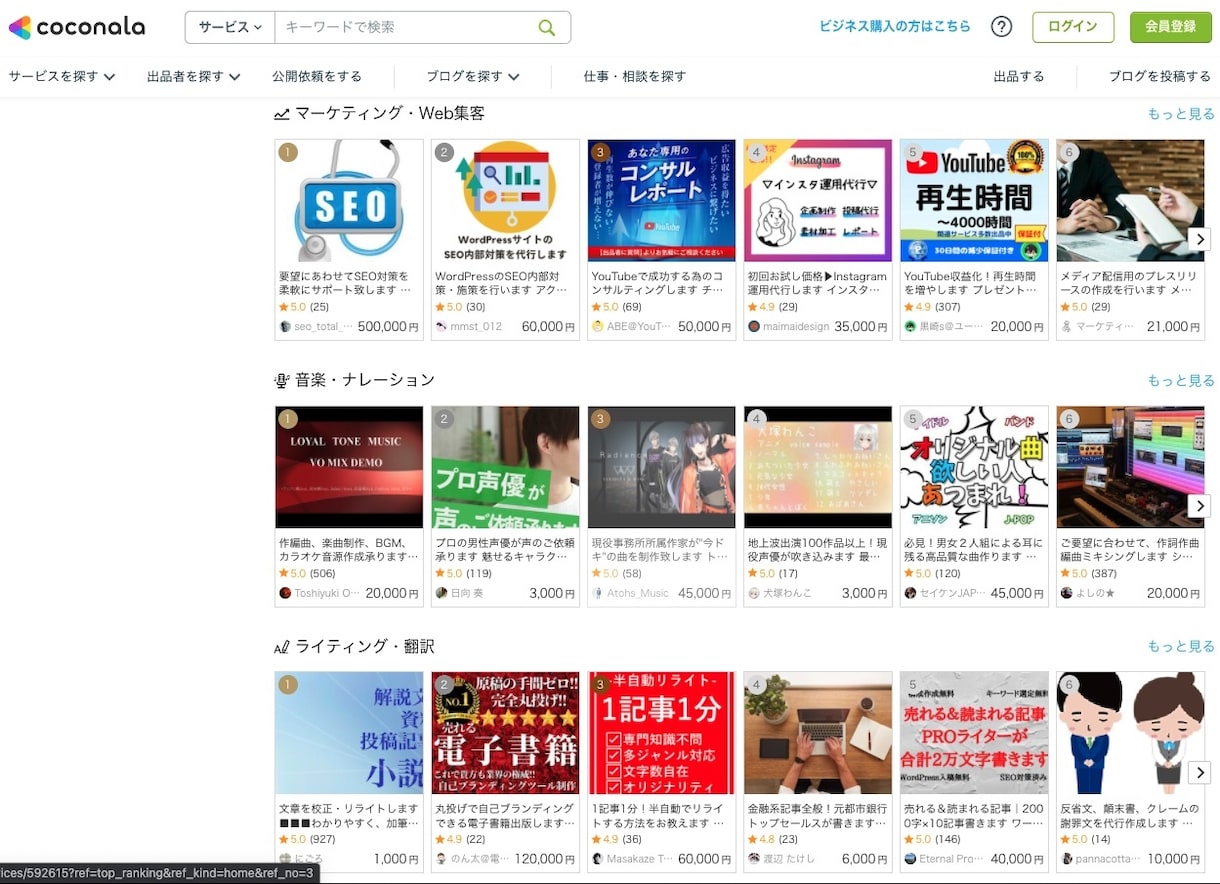The height and width of the screenshot is (884, 1220).
Task: Open YouTube 再生時間 service thumbnail
Action: (x=974, y=201)
